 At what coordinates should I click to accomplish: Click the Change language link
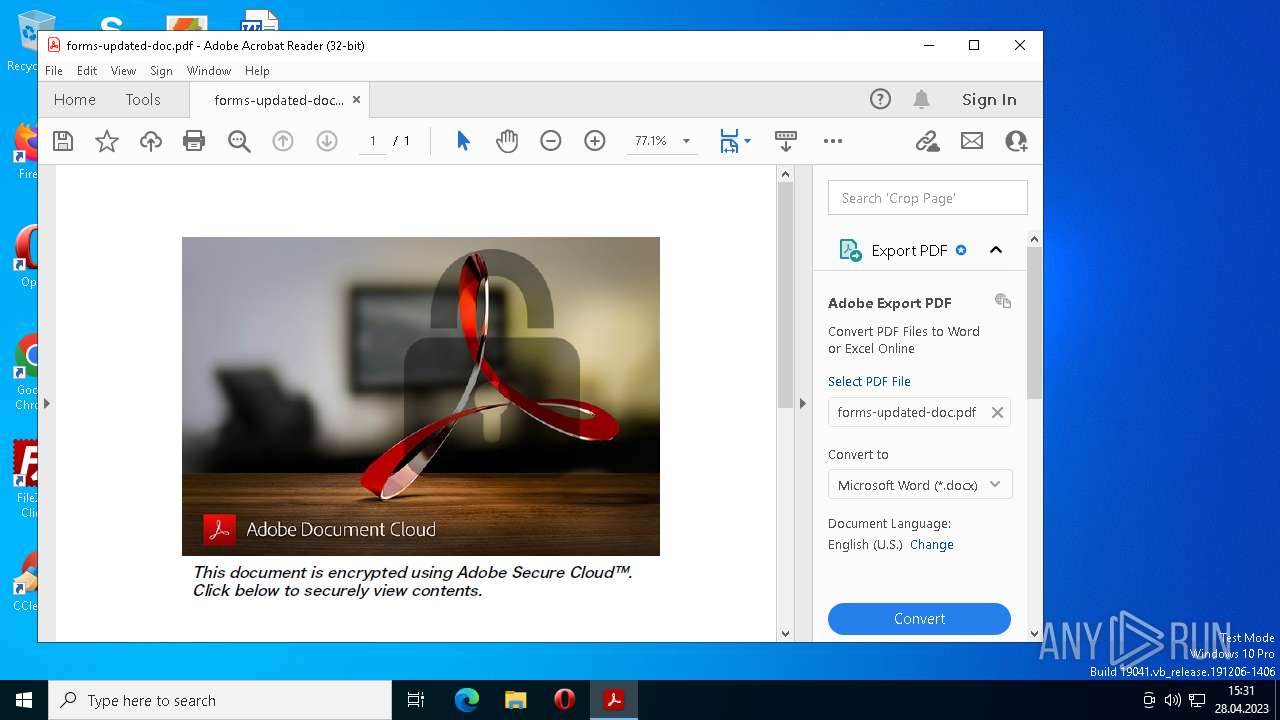[932, 544]
